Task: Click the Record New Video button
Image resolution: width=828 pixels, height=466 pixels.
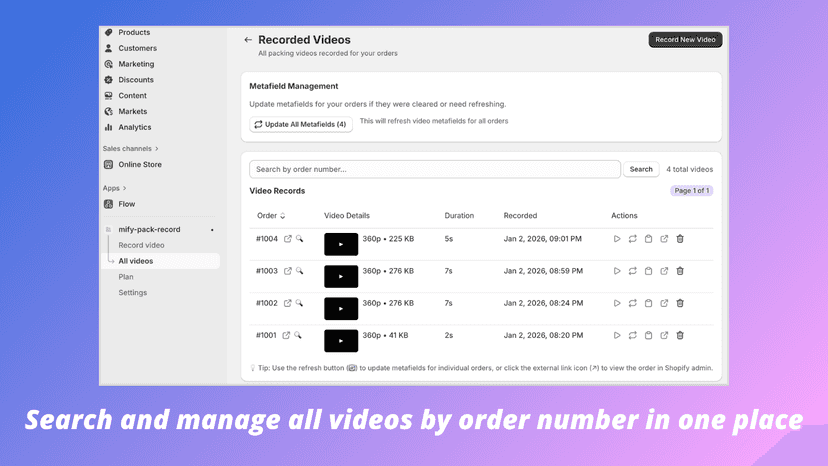Action: pyautogui.click(x=685, y=40)
